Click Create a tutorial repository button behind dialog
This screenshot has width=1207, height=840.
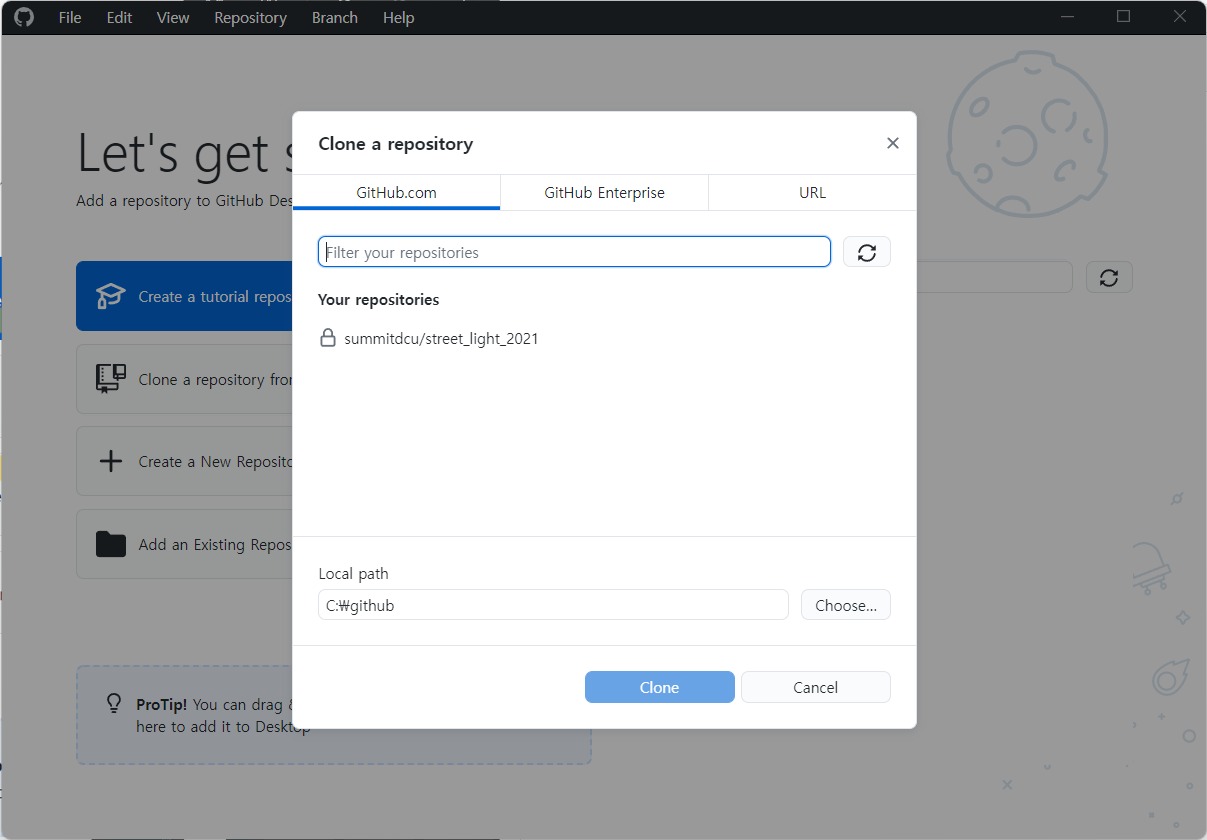coord(184,296)
